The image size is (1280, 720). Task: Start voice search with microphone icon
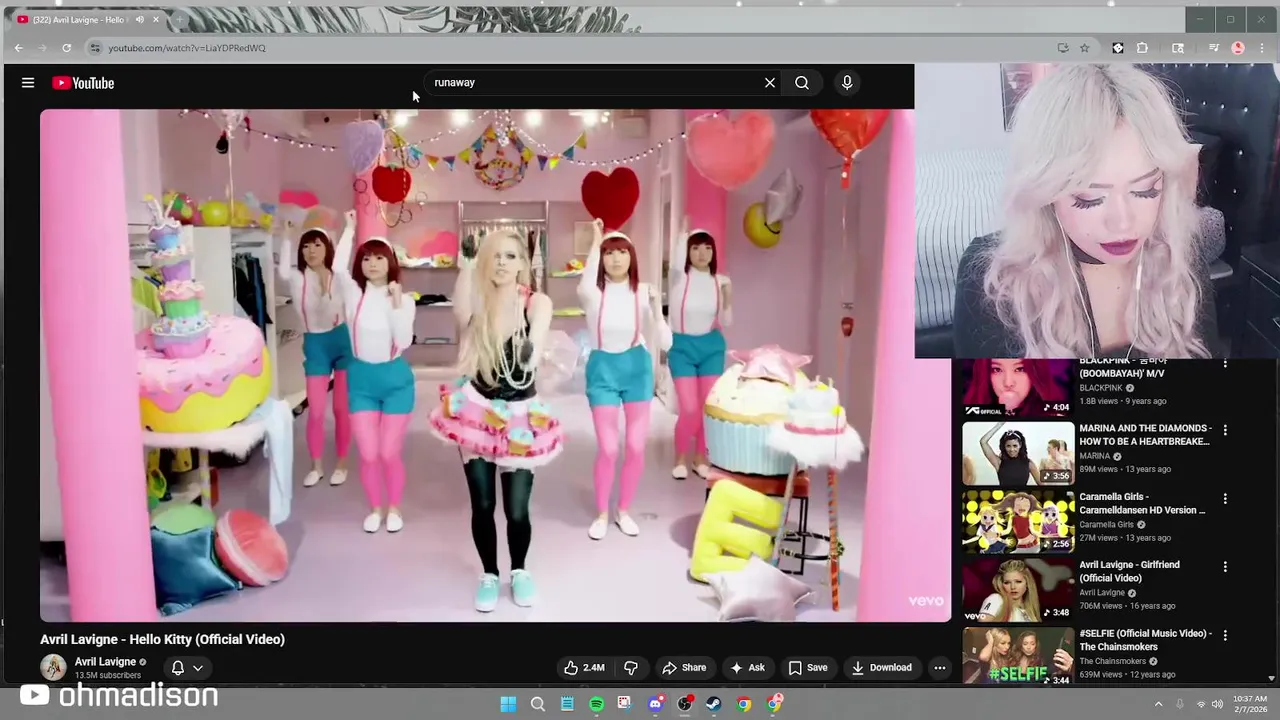[x=847, y=83]
